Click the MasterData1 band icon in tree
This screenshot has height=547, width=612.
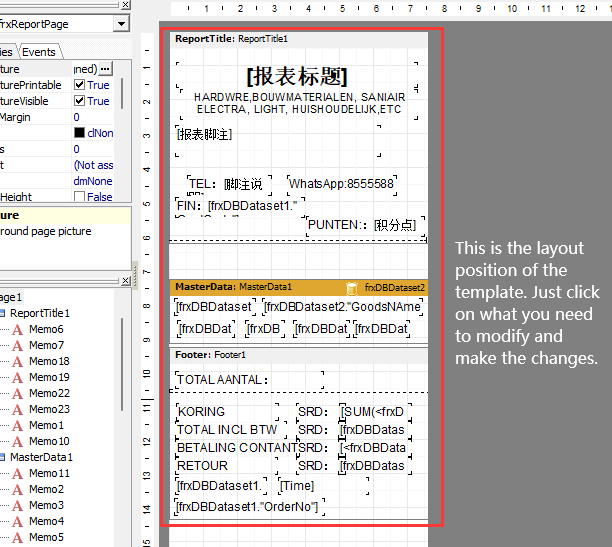[3, 457]
